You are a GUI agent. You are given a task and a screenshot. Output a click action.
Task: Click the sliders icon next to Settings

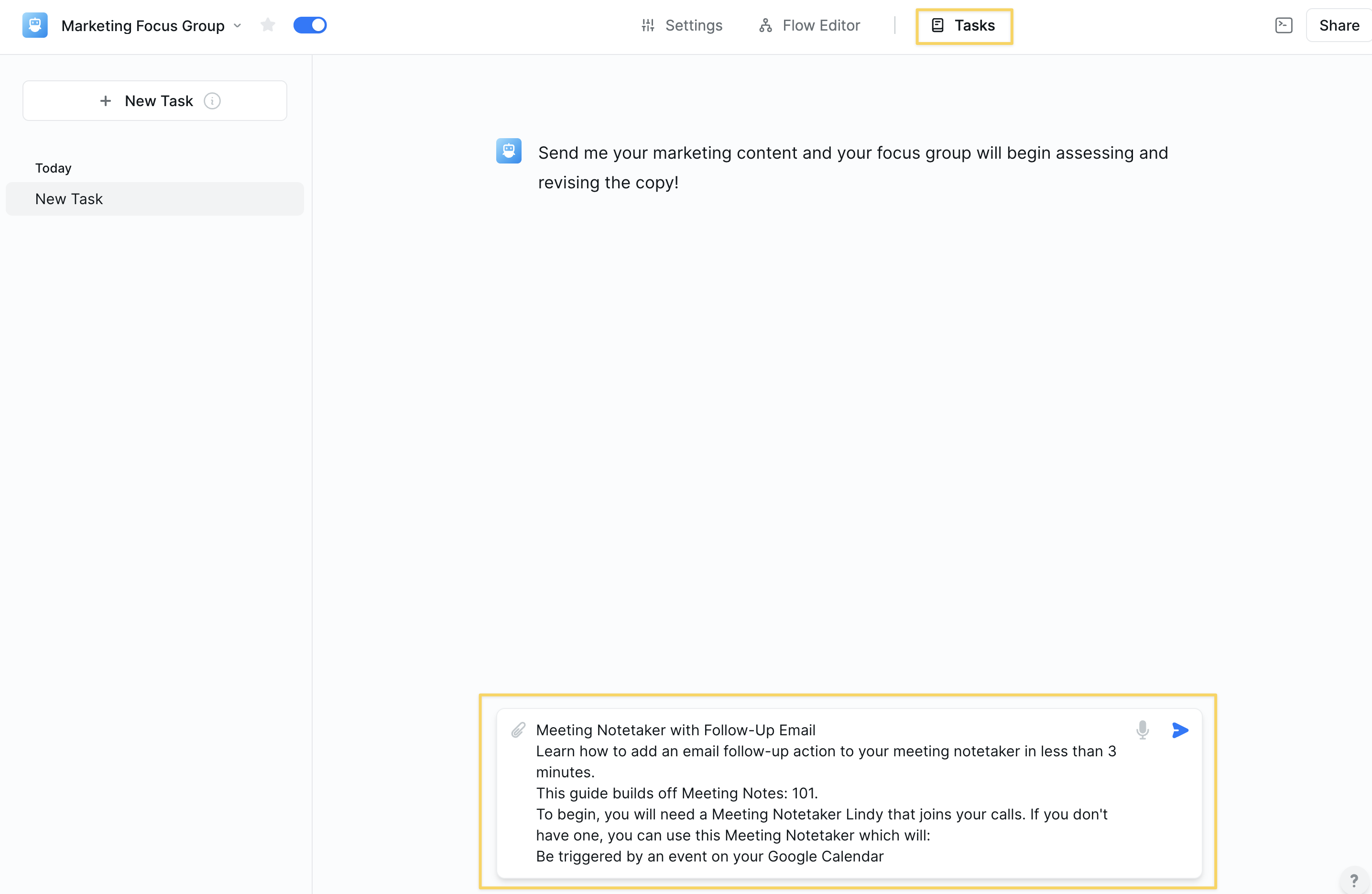tap(648, 25)
